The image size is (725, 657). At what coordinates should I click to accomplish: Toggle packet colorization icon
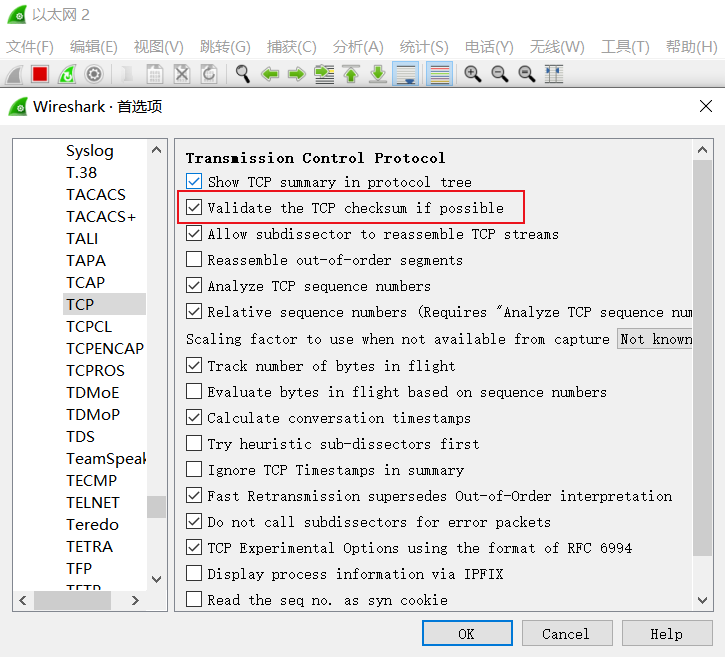439,74
